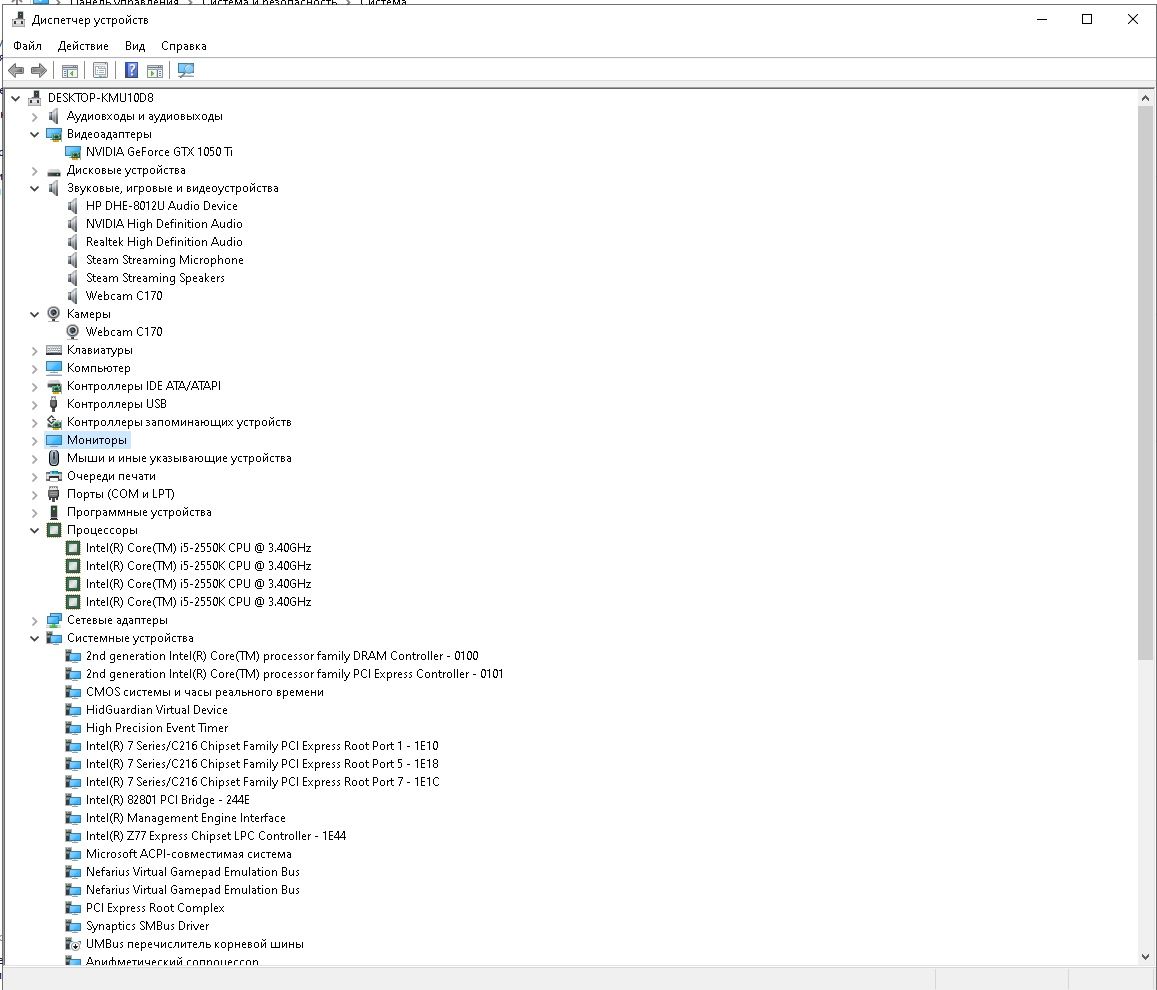
Task: Click the Realtek High Definition Audio speaker icon
Action: click(72, 242)
